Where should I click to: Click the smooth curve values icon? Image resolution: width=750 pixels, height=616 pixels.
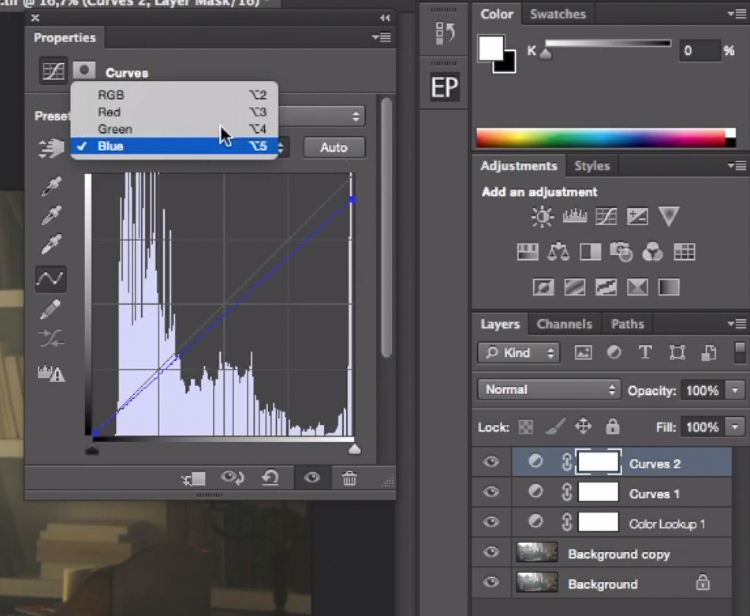pyautogui.click(x=51, y=339)
